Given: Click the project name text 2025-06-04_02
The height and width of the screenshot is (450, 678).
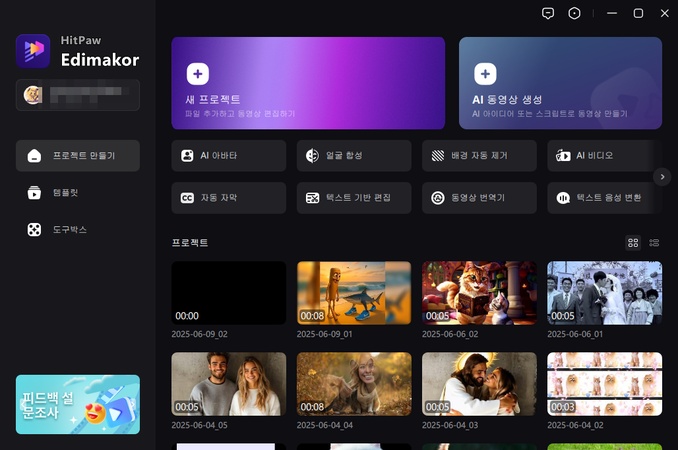Looking at the screenshot, I should coord(575,425).
